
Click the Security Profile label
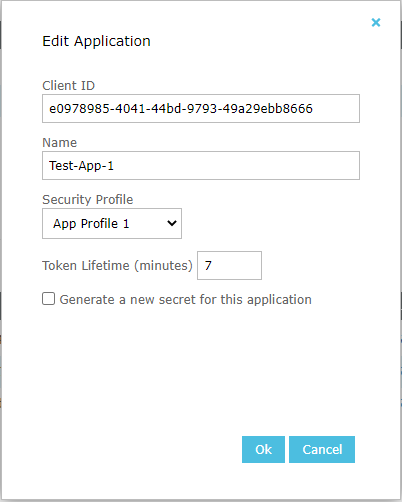[x=88, y=200]
